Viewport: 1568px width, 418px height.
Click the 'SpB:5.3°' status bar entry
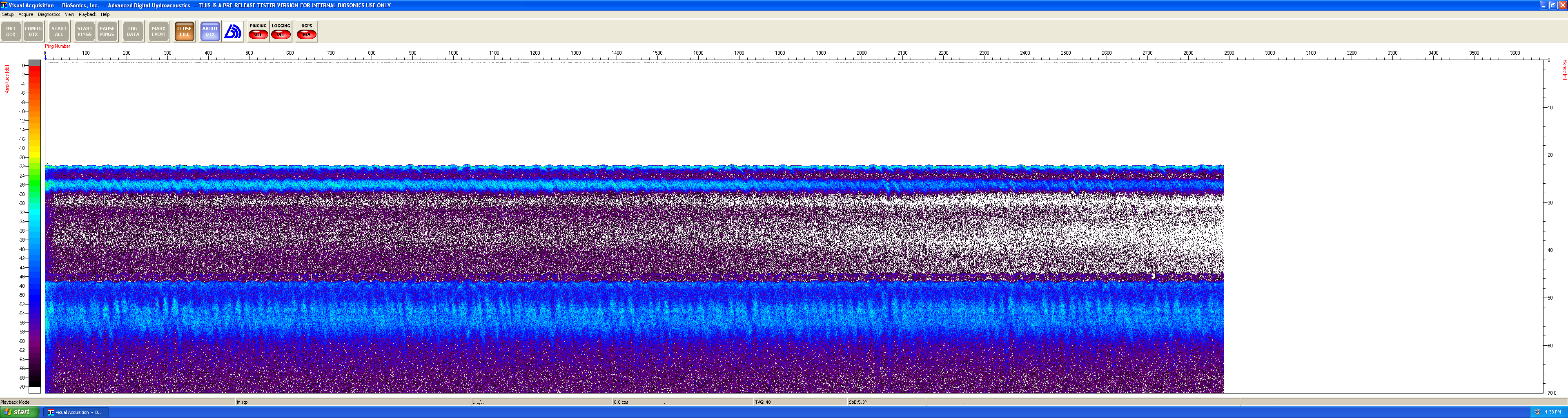click(x=857, y=402)
